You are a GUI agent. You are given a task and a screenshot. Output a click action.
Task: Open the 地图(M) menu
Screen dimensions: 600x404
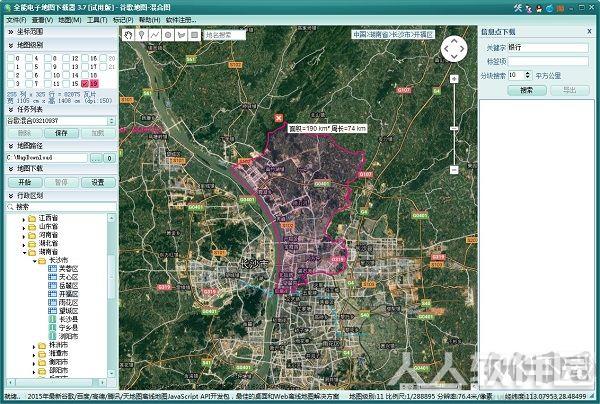(x=70, y=20)
